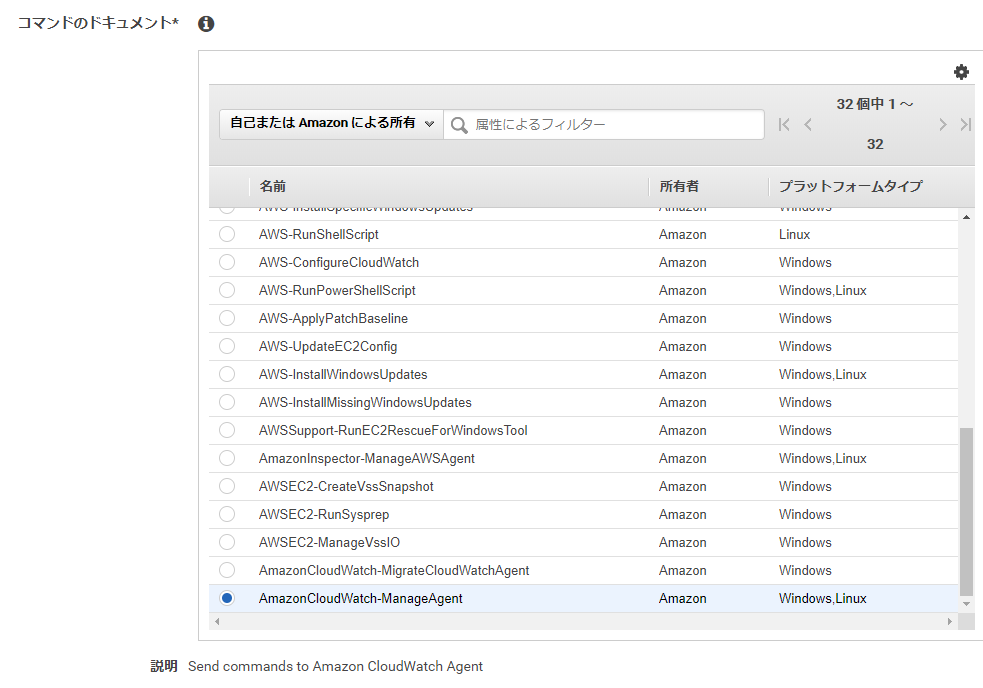Go to next page of documents
This screenshot has height=688, width=983.
click(x=942, y=125)
